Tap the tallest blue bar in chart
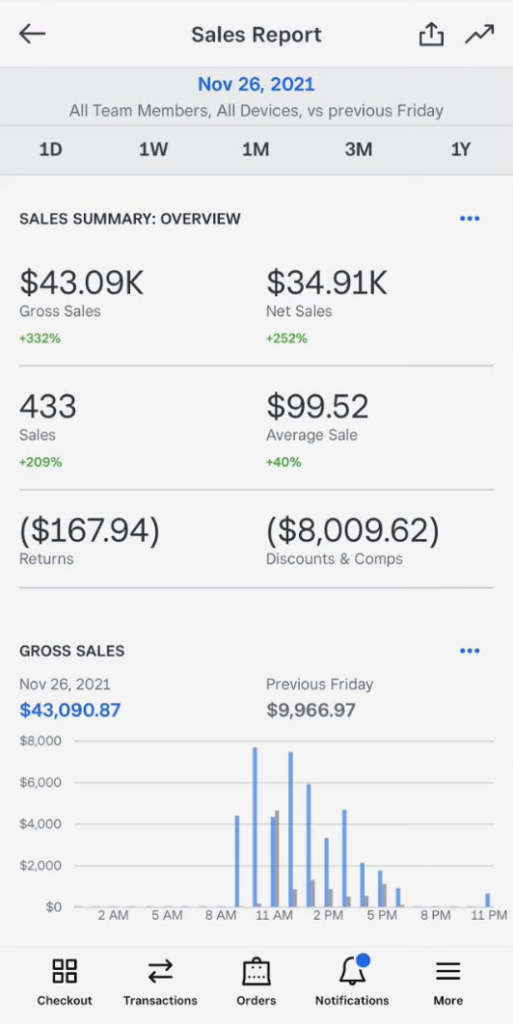This screenshot has width=513, height=1024. [x=255, y=827]
